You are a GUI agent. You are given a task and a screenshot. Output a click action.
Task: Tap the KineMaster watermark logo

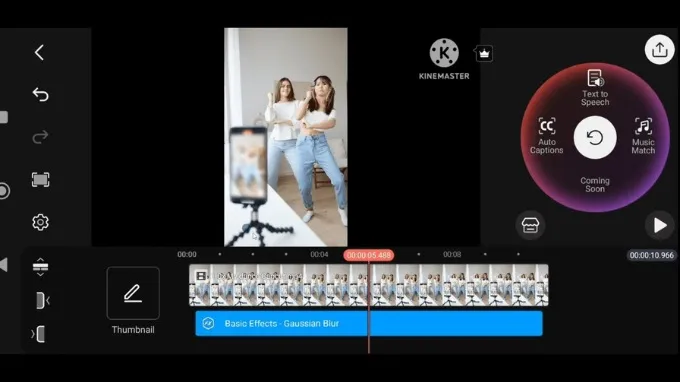[x=444, y=59]
